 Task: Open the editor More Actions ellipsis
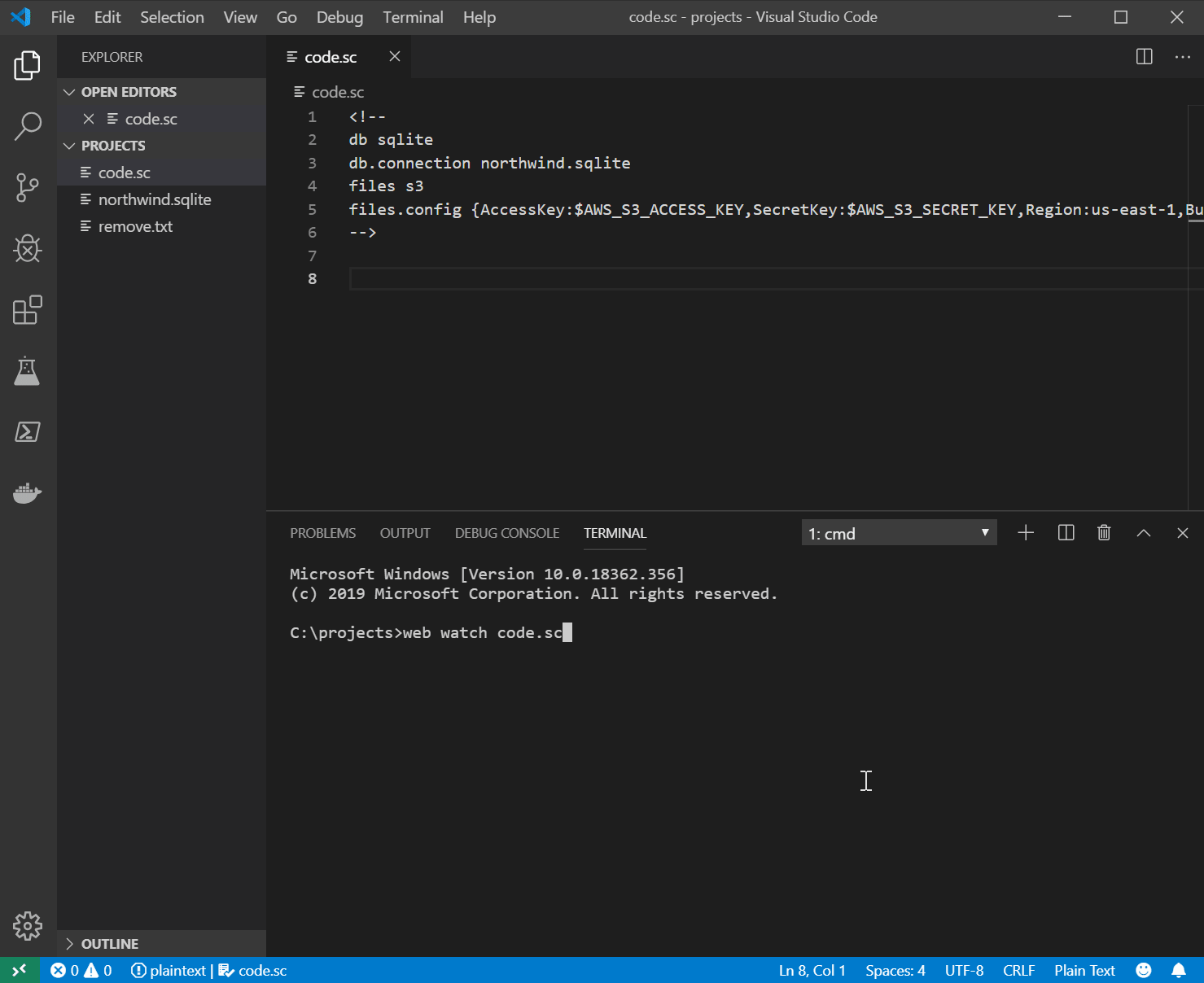pyautogui.click(x=1182, y=56)
